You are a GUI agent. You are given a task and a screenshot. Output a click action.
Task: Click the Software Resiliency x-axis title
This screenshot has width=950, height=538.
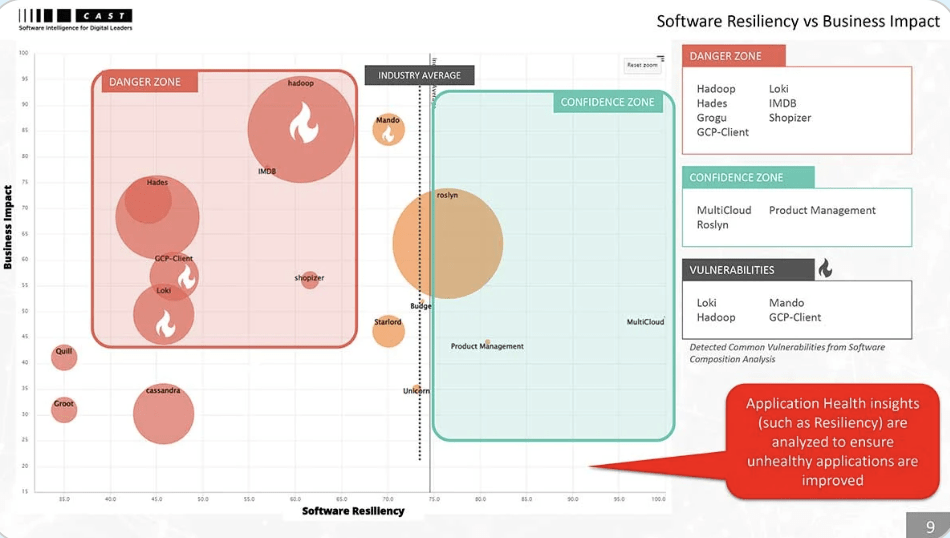[x=353, y=511]
